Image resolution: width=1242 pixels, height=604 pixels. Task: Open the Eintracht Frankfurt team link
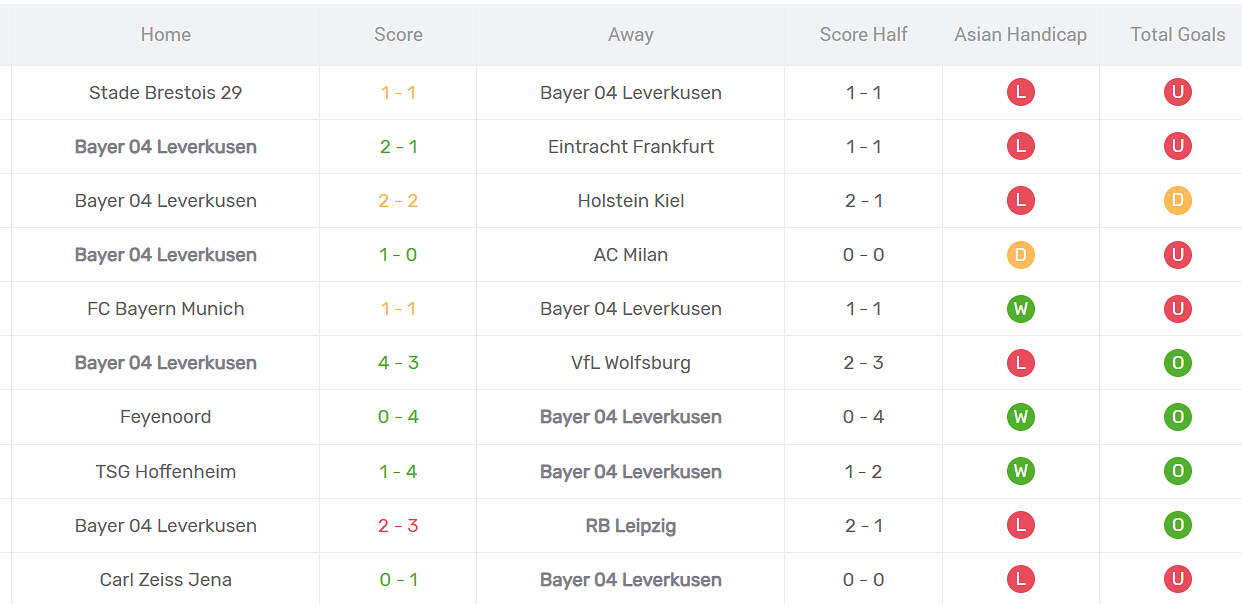pos(630,147)
